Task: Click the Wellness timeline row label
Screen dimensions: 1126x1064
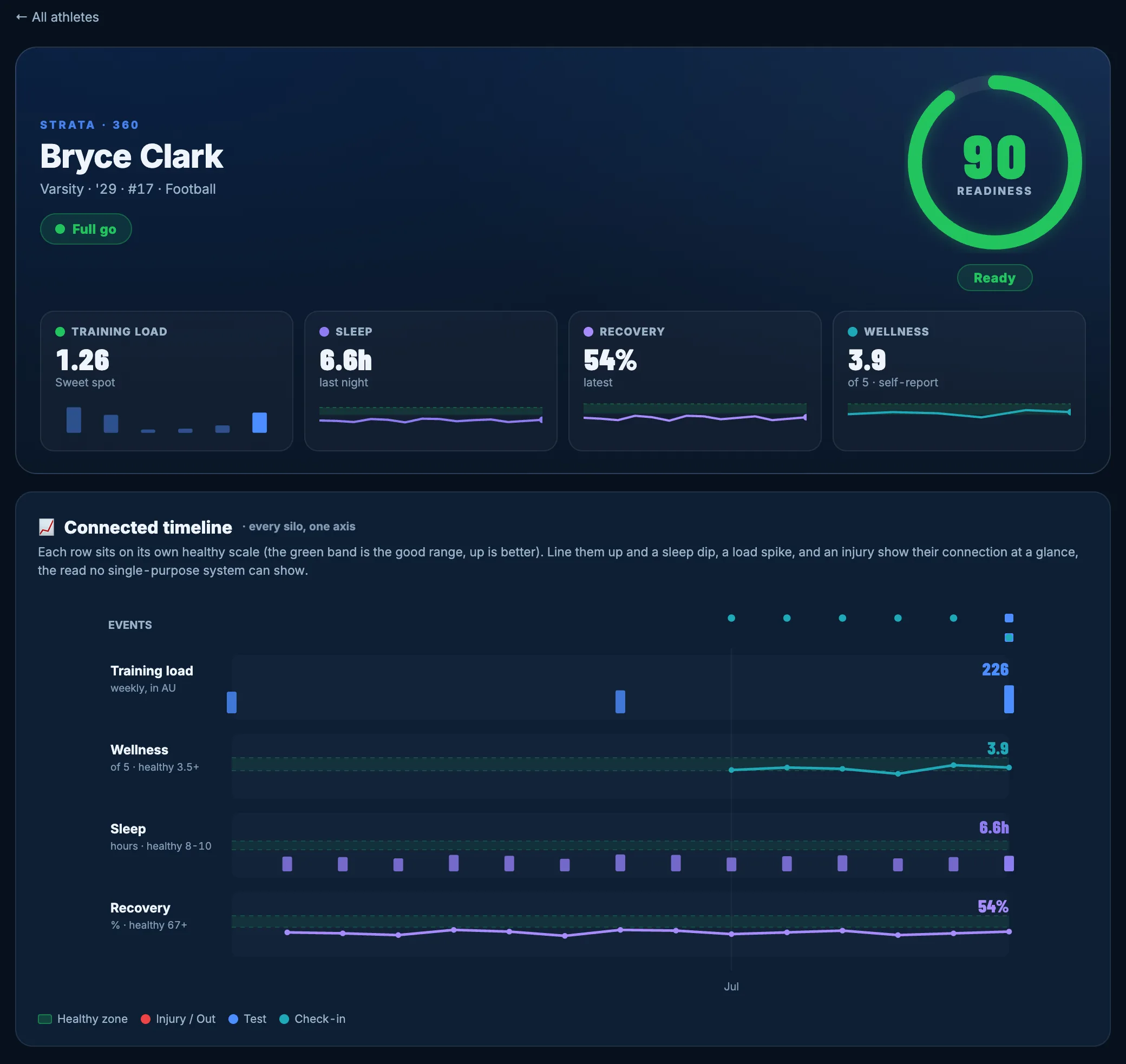Action: [x=139, y=750]
